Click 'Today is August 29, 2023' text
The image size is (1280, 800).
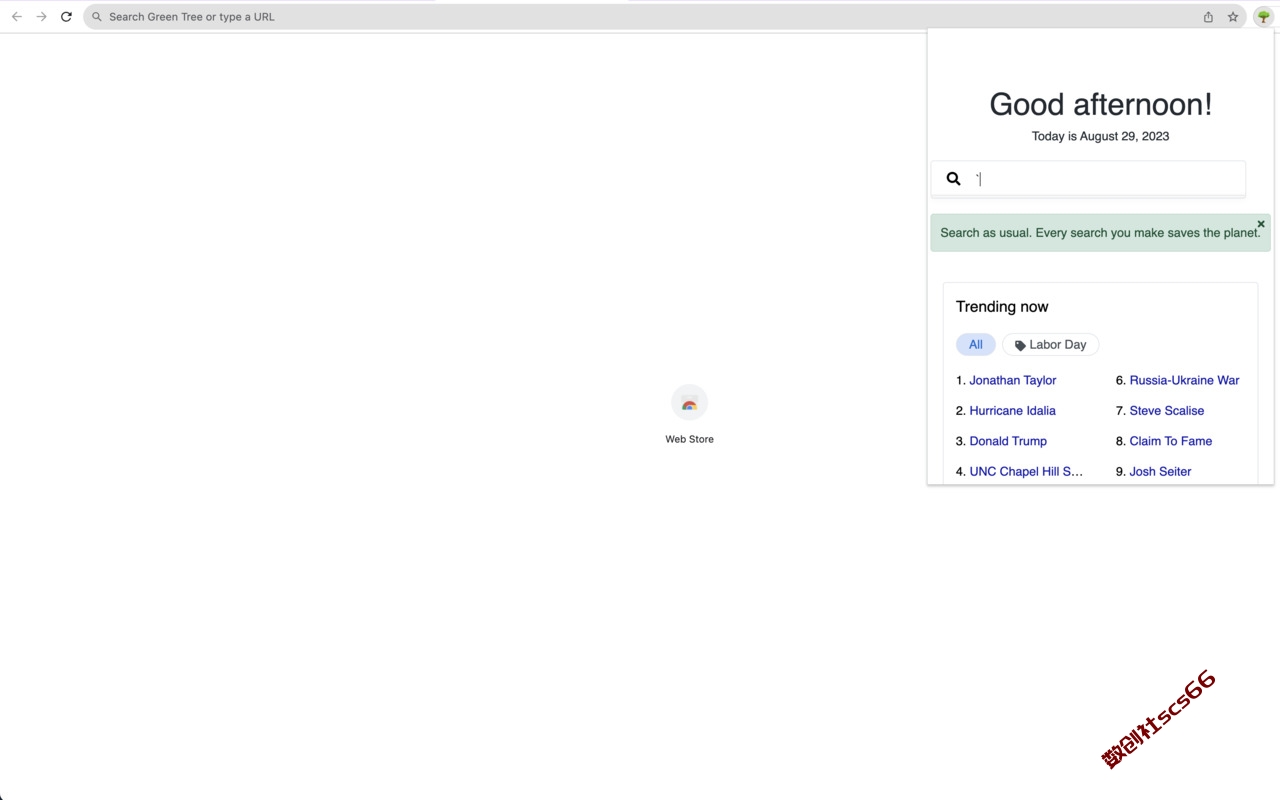point(1100,136)
